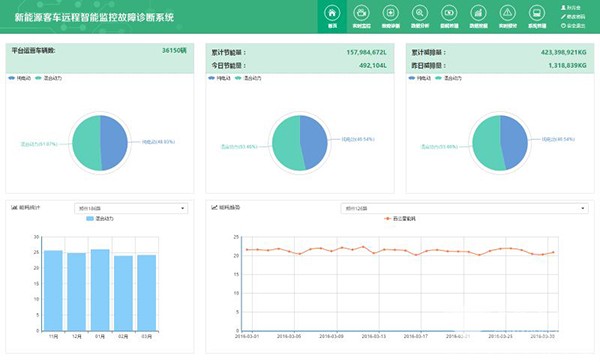600x362 pixels.
Task: Click the 修改密码 link with pencil
Action: click(573, 17)
